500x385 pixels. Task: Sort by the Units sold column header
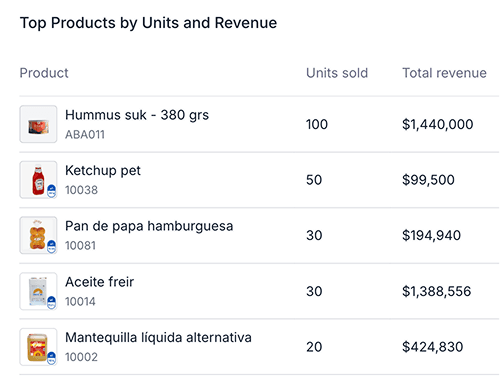[x=337, y=73]
